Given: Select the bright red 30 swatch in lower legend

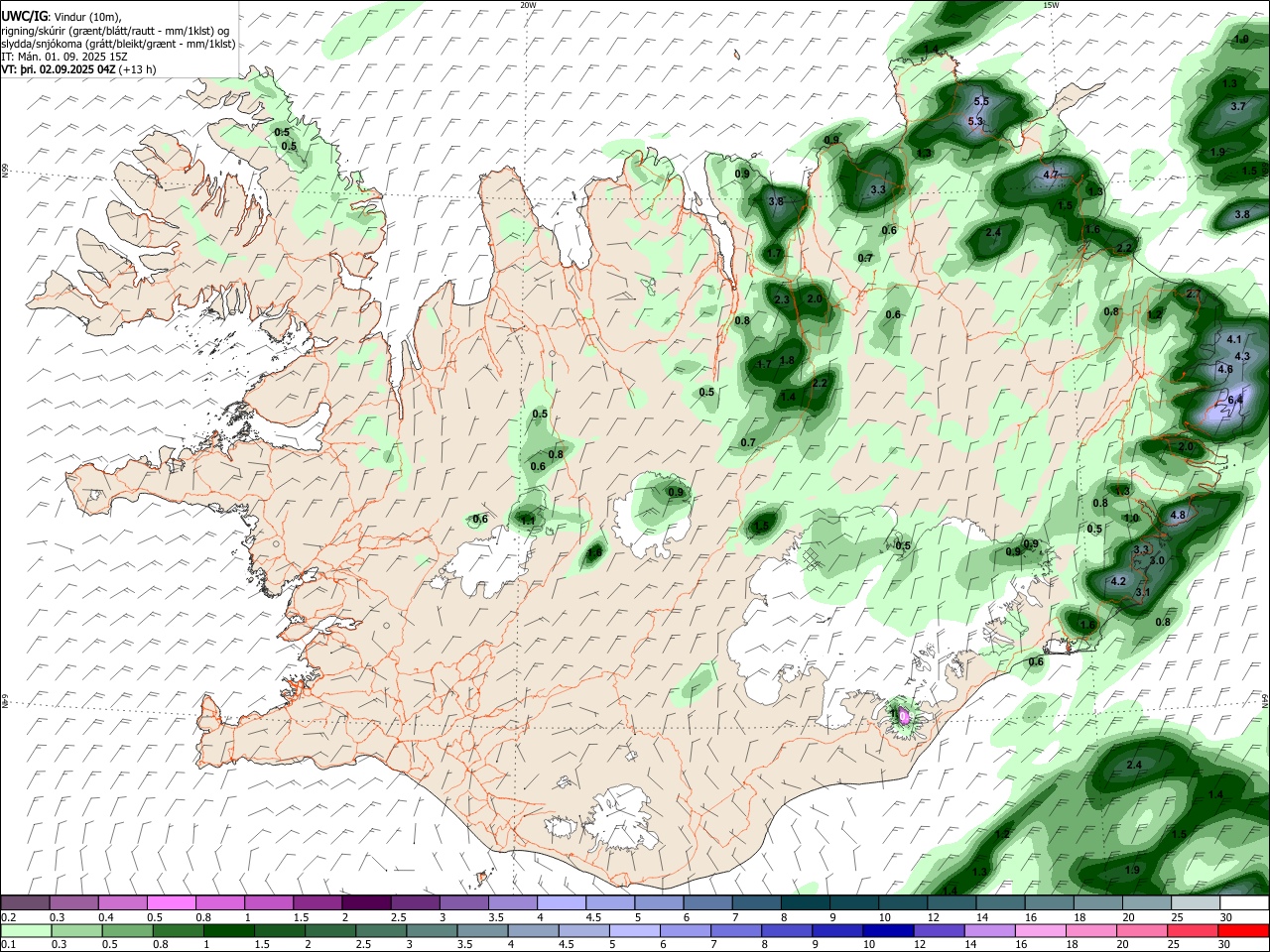Looking at the screenshot, I should (x=1244, y=931).
